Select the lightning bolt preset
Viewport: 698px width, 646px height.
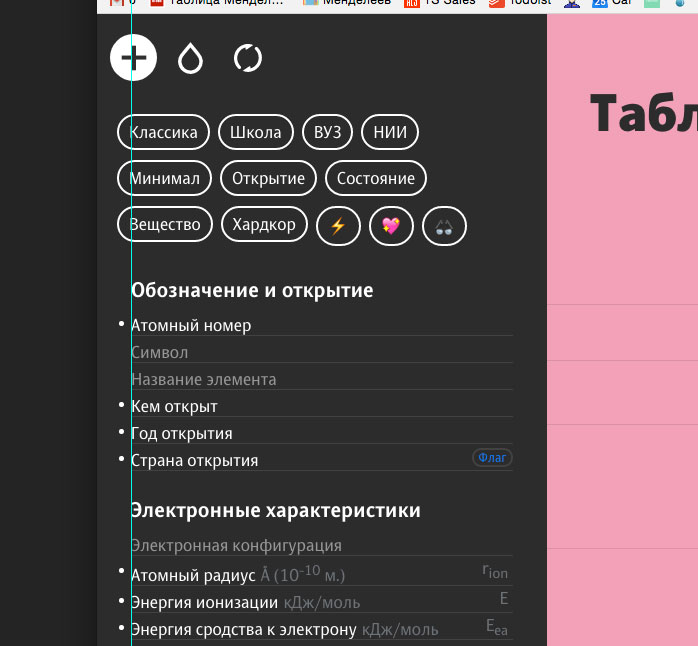(338, 225)
